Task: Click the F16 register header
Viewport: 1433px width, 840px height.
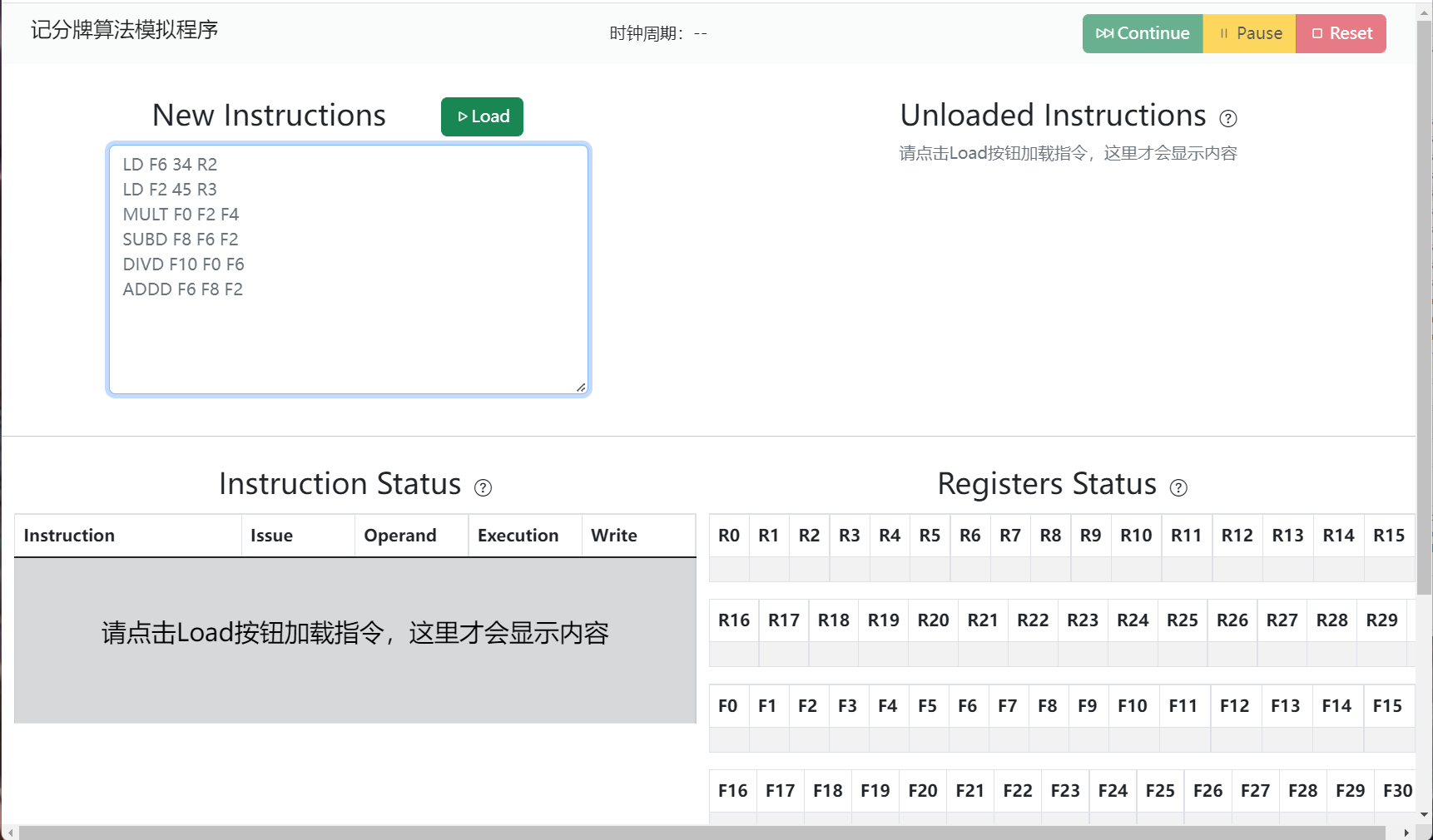Action: point(733,791)
